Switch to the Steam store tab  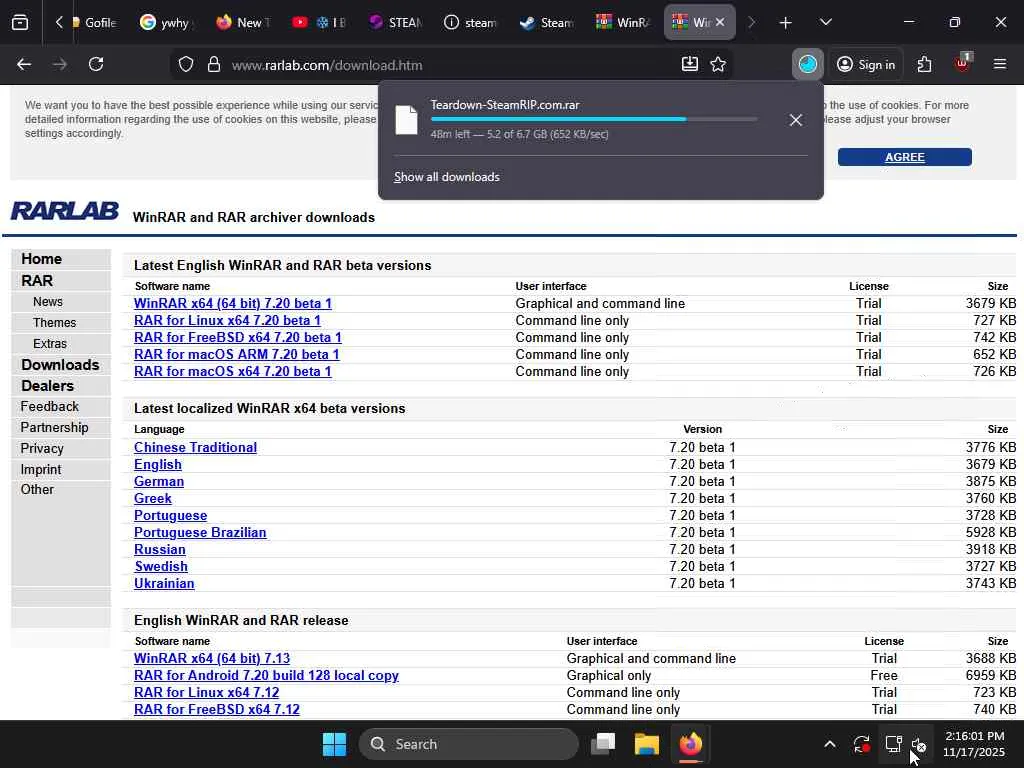pyautogui.click(x=547, y=23)
